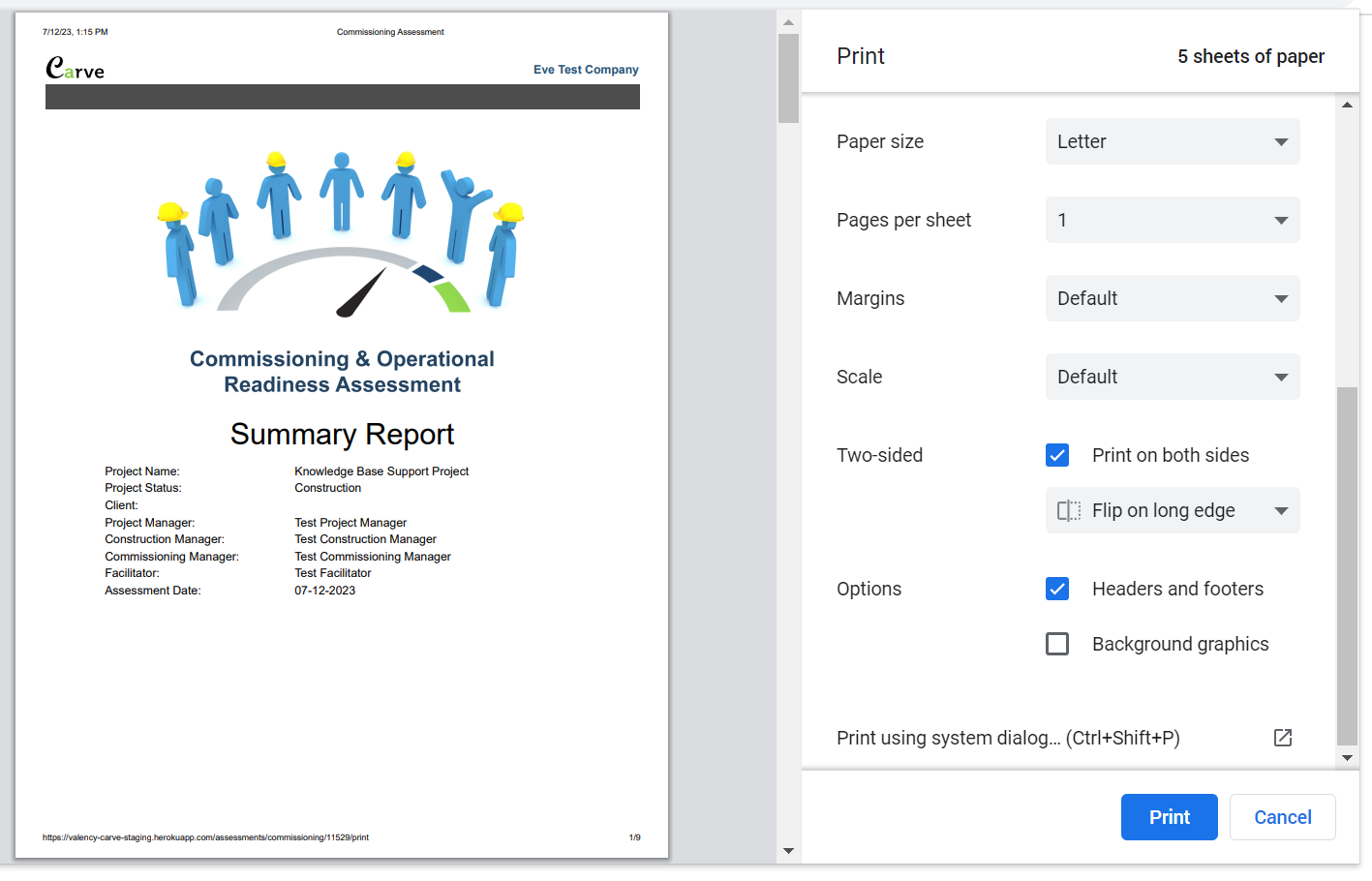Viewport: 1372px width, 881px height.
Task: Click the Test Project Manager value
Action: coord(351,523)
